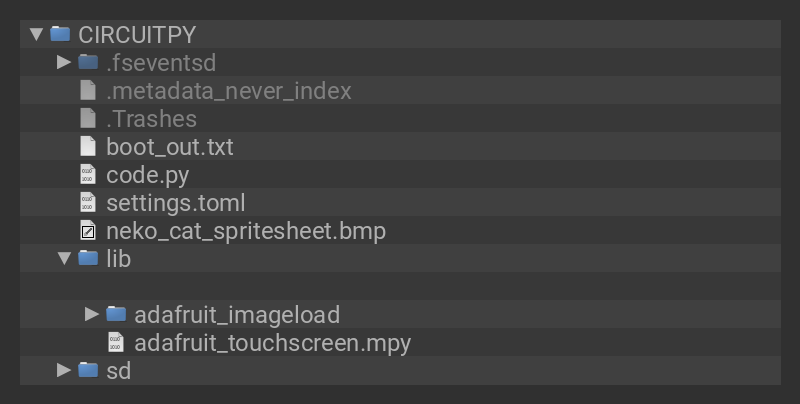The height and width of the screenshot is (404, 800).
Task: Click the adafruit_imageload folder icon
Action: [x=116, y=314]
